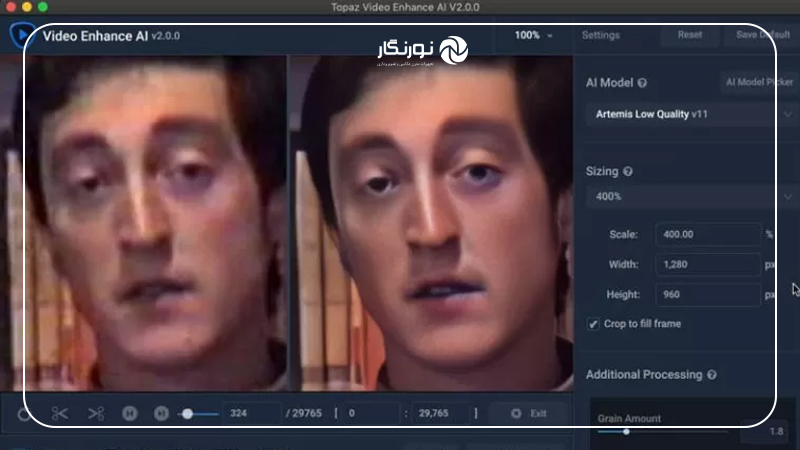Click the Height 960 field
800x450 pixels.
(x=708, y=294)
